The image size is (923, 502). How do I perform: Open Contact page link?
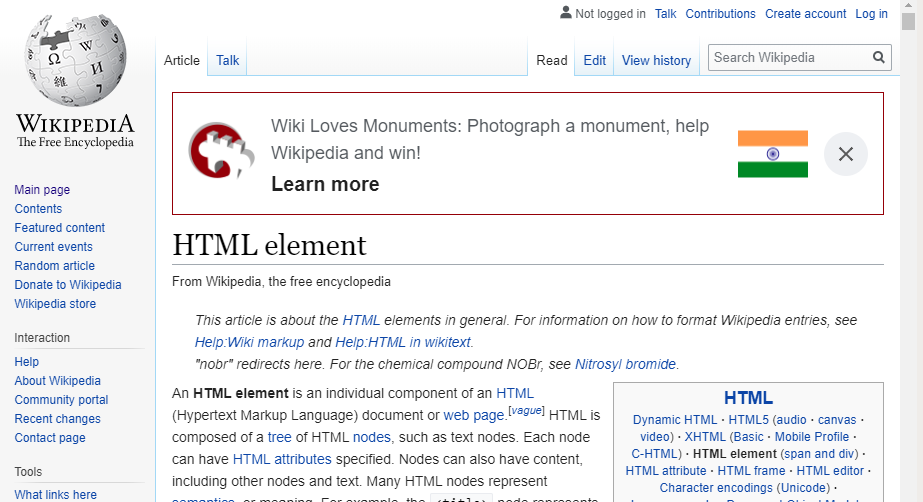point(49,438)
